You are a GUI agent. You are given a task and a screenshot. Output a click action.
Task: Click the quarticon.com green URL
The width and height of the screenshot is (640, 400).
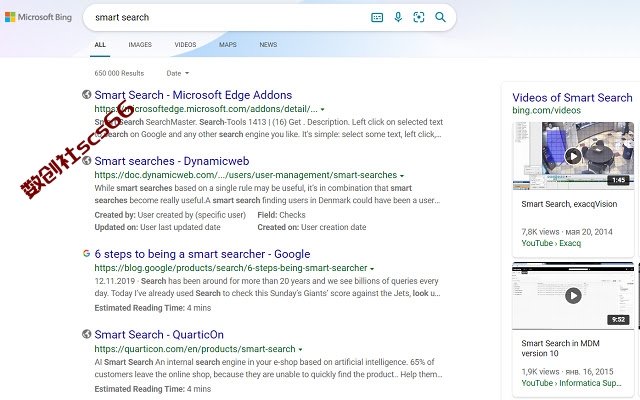tap(195, 349)
